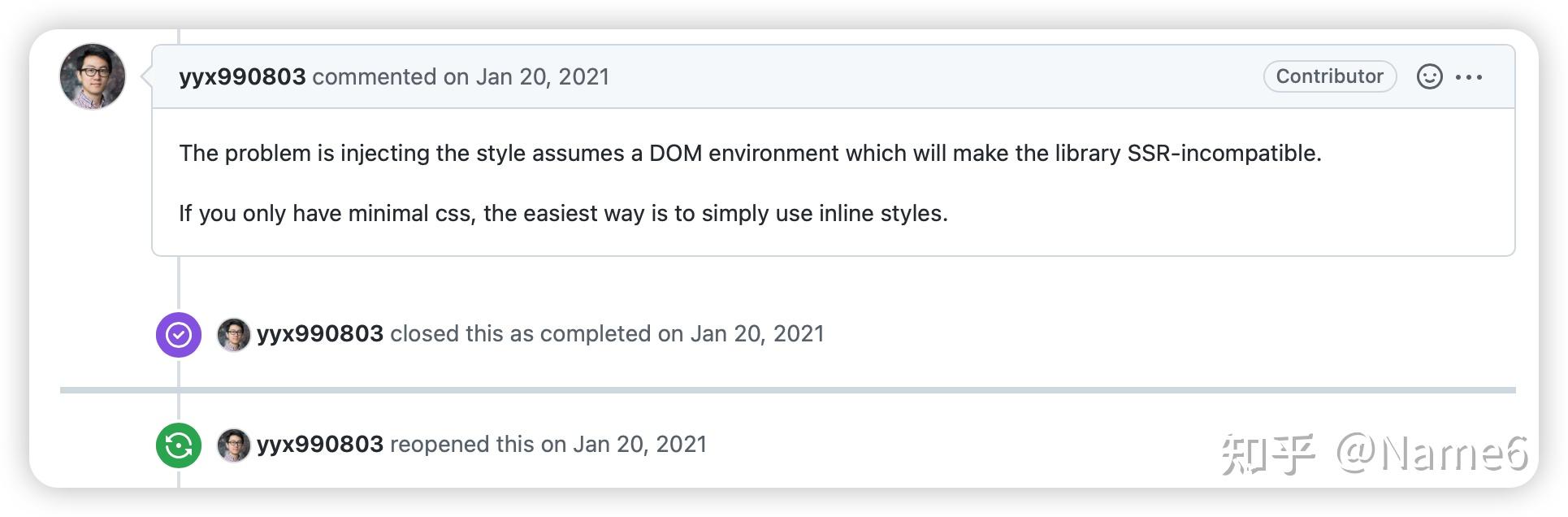Click the purple closed-as-completed check icon

(x=179, y=334)
